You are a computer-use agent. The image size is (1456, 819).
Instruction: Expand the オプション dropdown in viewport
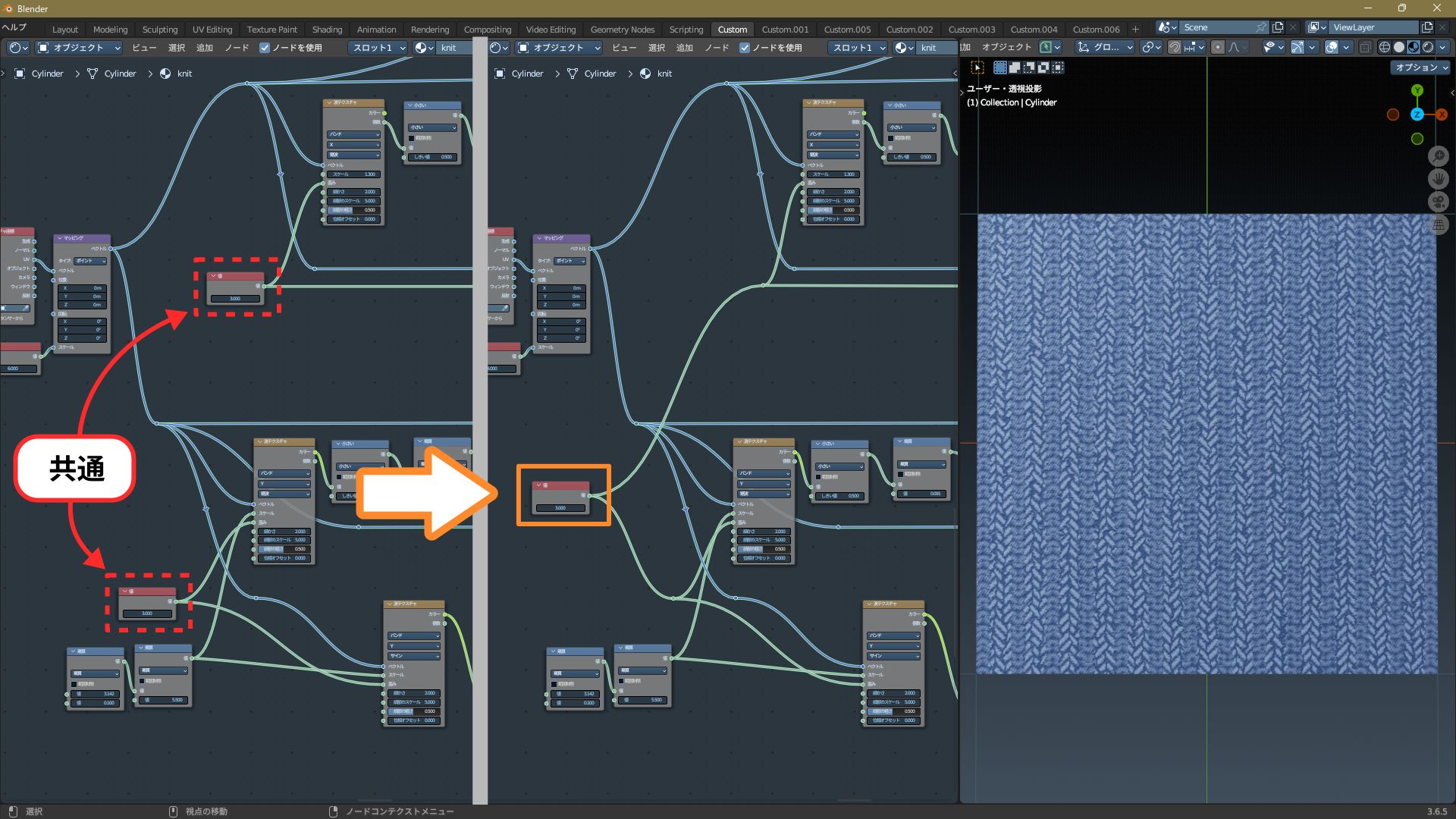[1420, 67]
